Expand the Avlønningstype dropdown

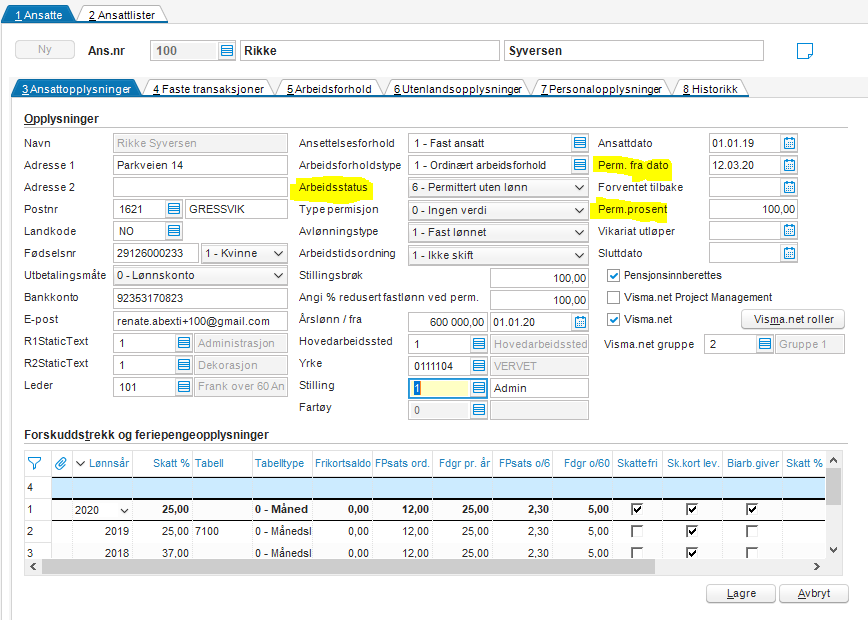coord(579,232)
